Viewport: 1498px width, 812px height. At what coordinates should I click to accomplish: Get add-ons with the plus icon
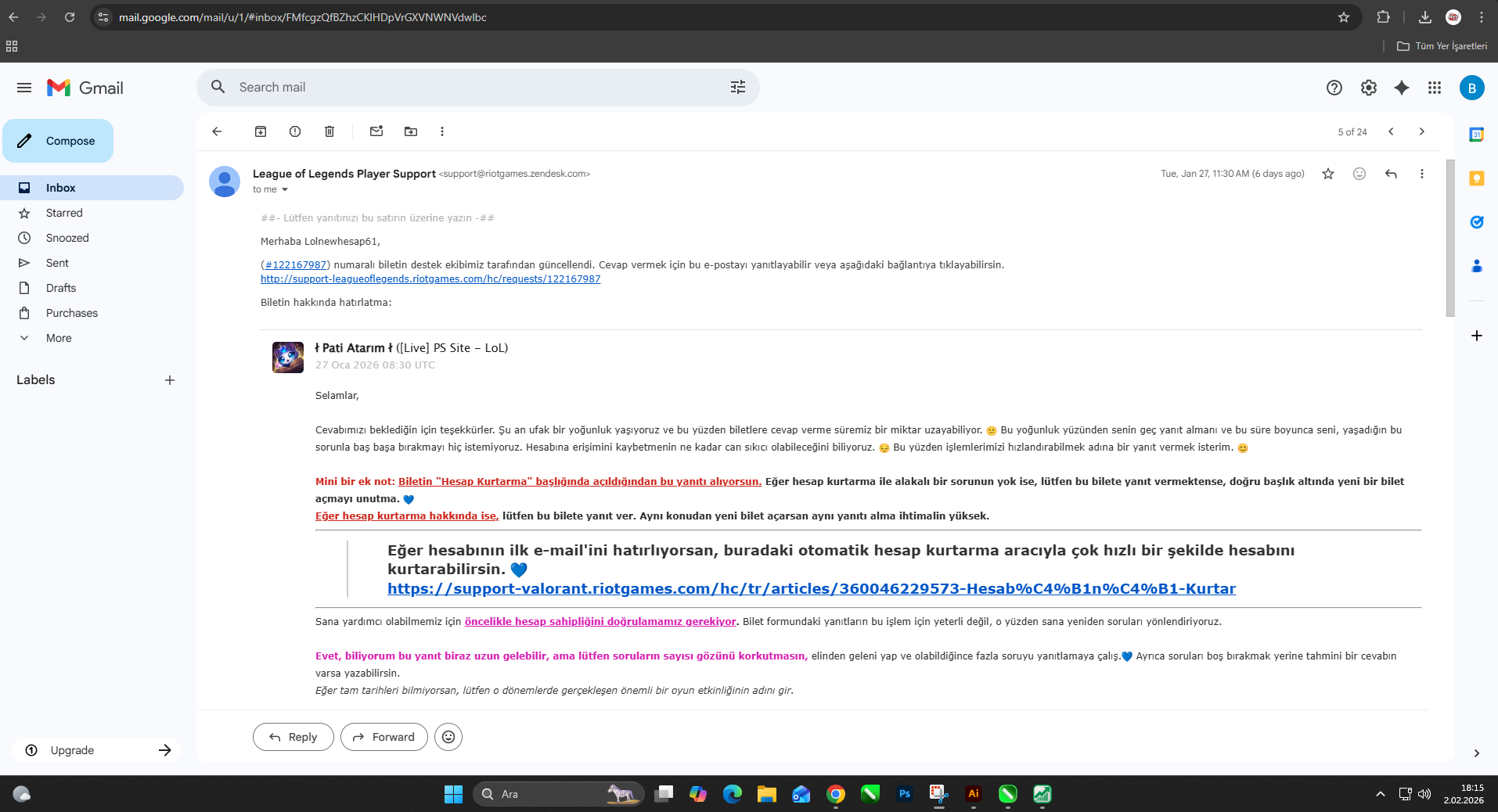[x=1477, y=336]
